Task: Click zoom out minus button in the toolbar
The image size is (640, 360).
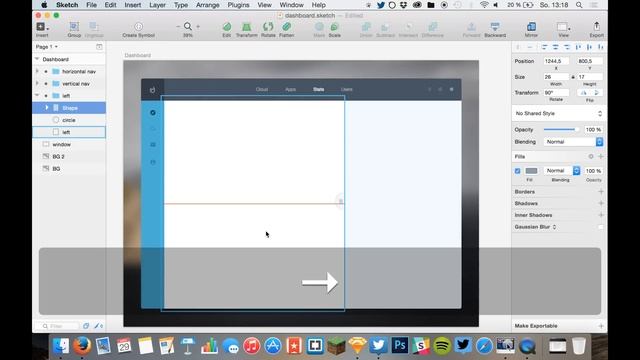Action: coord(178,27)
